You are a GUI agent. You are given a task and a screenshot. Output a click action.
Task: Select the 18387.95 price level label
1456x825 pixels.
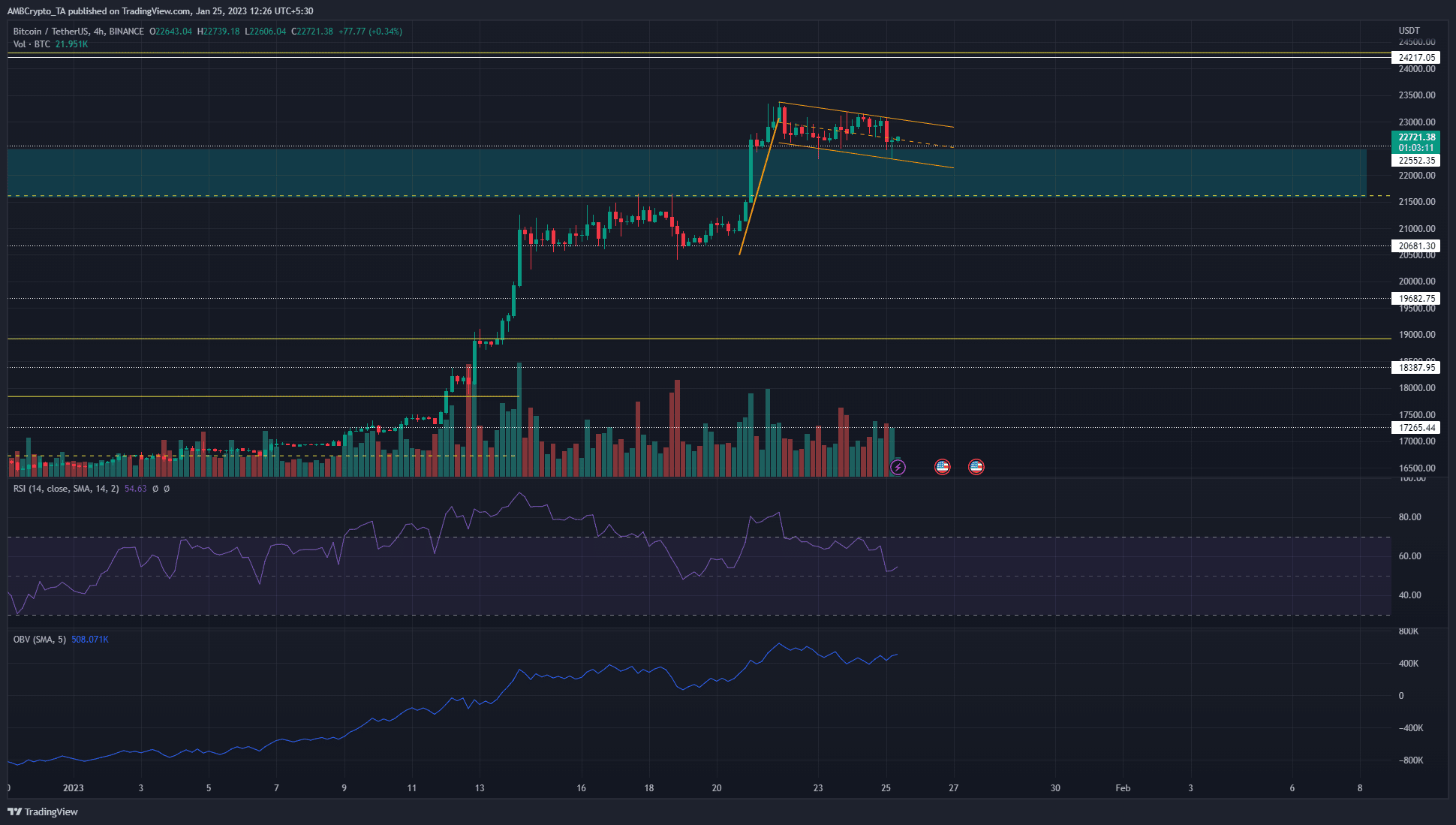tap(1416, 368)
